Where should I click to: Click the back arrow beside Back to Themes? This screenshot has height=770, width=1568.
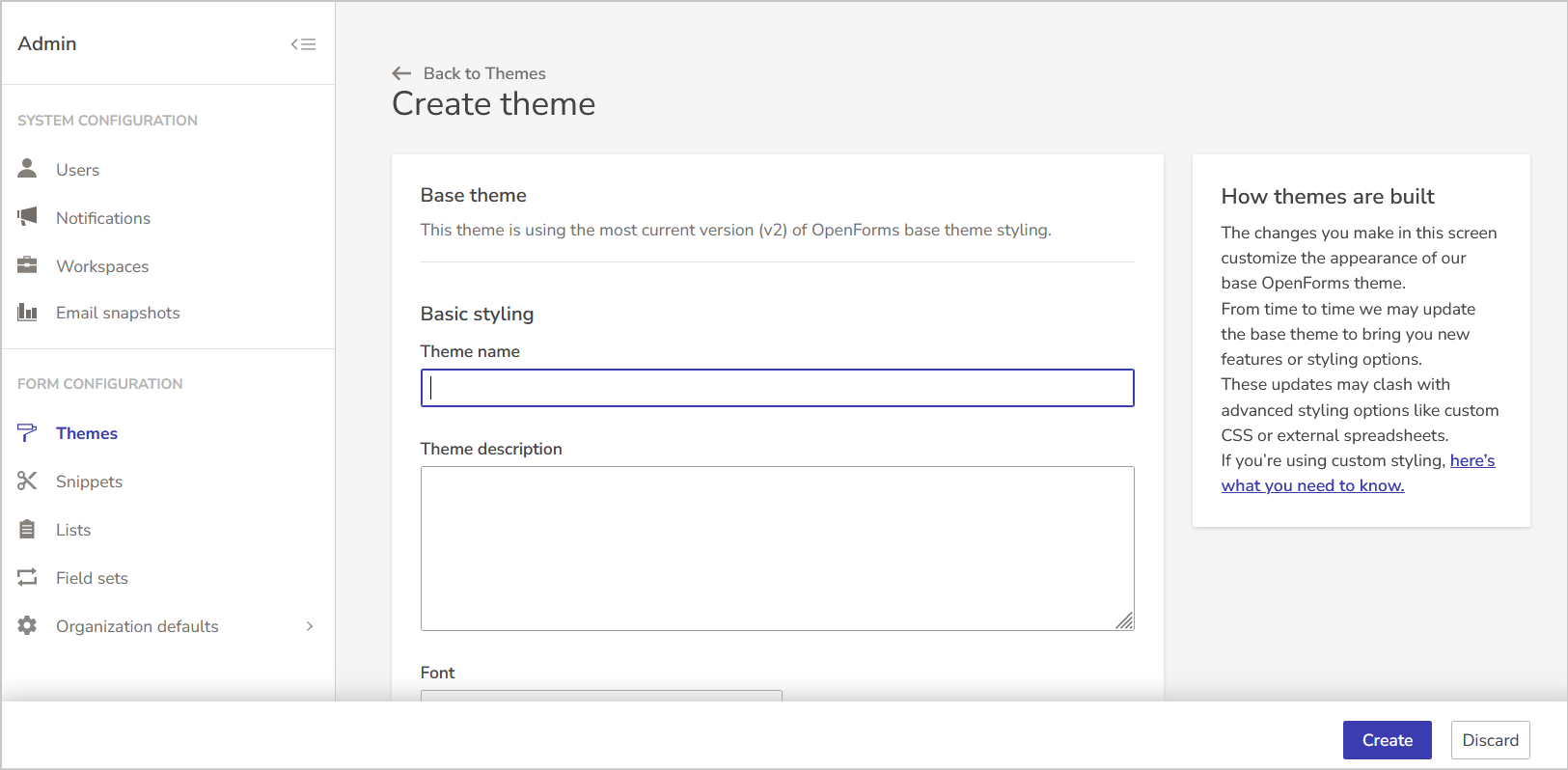[401, 73]
